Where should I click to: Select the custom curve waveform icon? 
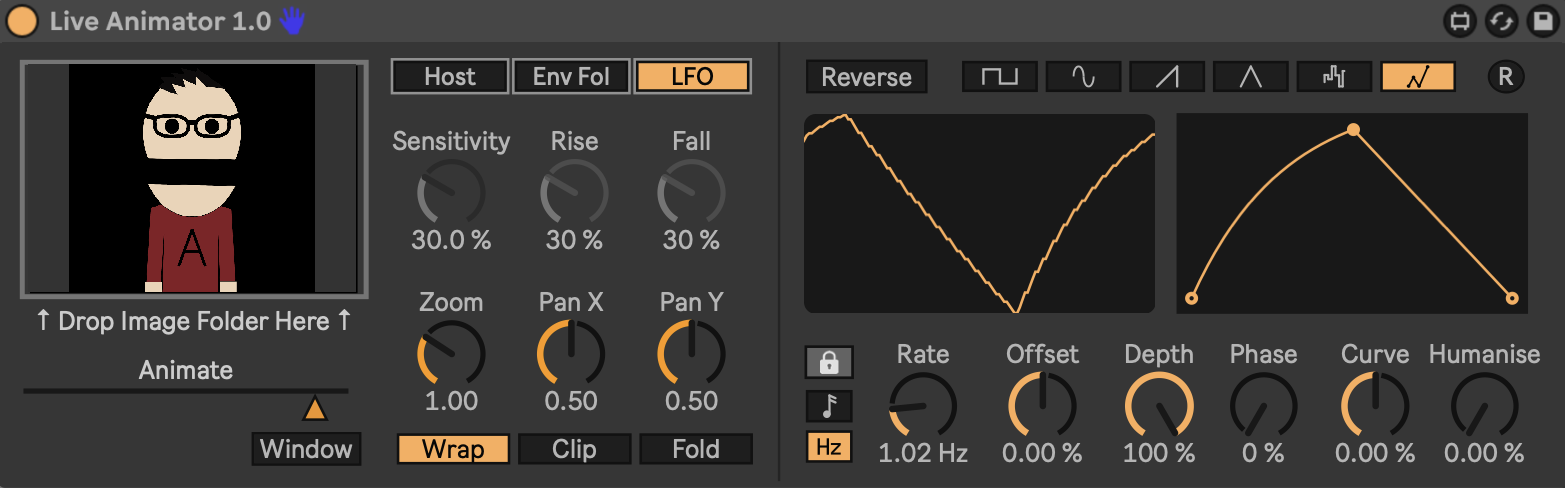(1417, 77)
